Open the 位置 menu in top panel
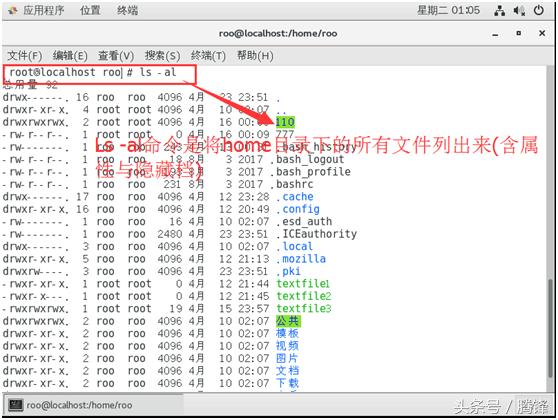This screenshot has height=420, width=558. pyautogui.click(x=90, y=10)
